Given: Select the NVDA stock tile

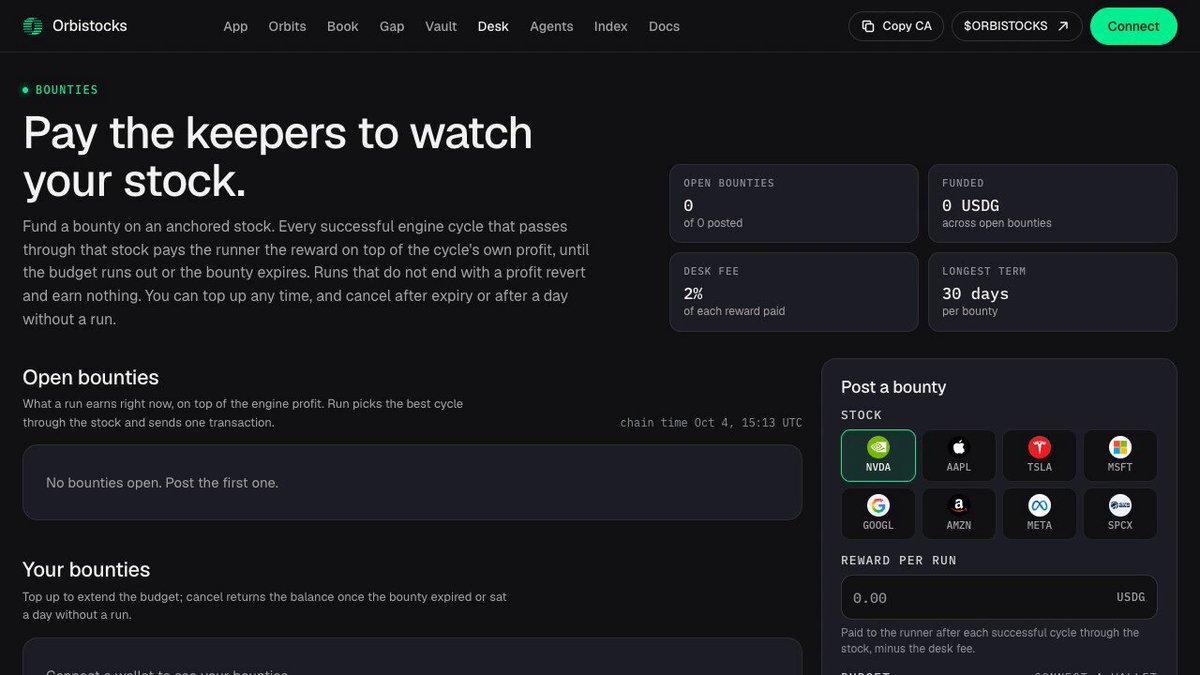Looking at the screenshot, I should pyautogui.click(x=878, y=456).
